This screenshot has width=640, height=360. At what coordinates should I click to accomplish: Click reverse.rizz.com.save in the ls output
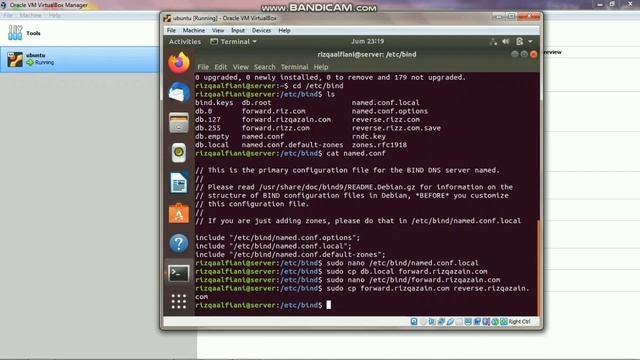point(396,128)
